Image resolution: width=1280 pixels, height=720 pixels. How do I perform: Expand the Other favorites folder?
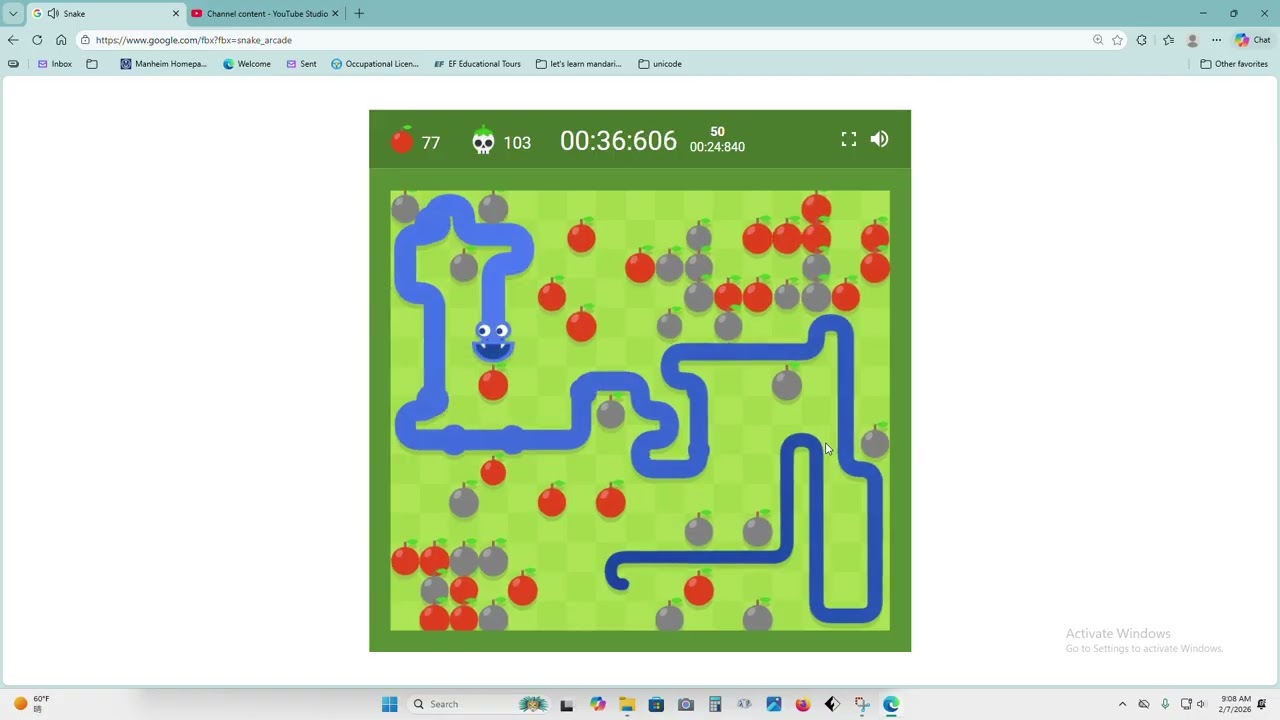click(x=1234, y=64)
